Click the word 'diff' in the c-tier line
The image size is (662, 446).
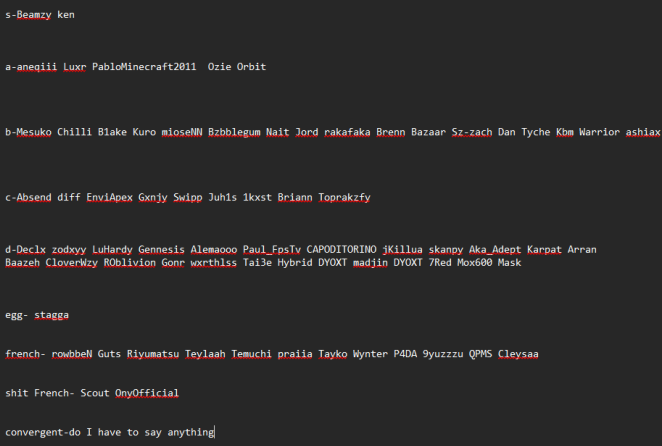click(x=69, y=197)
